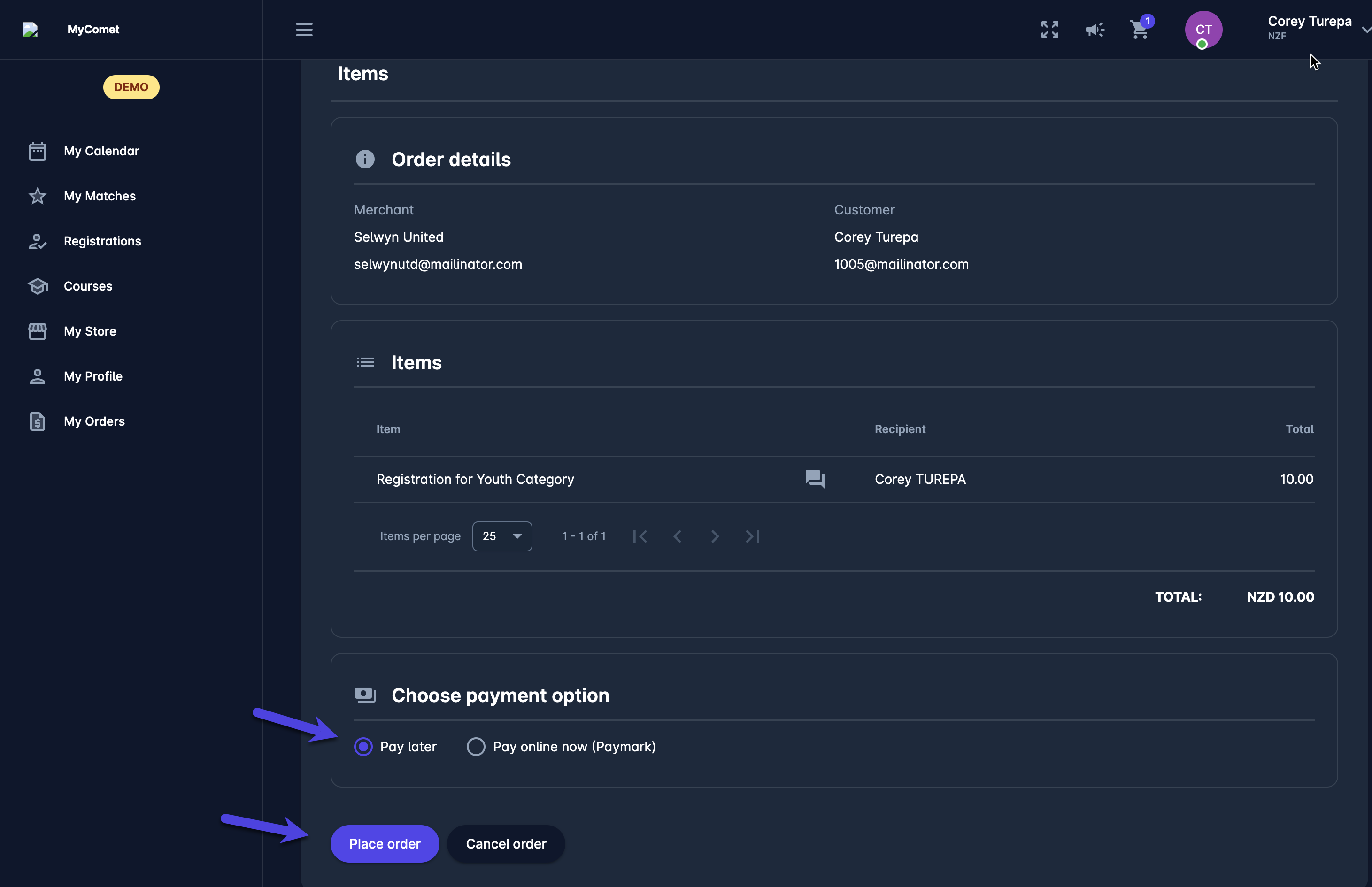Image resolution: width=1372 pixels, height=887 pixels.
Task: Click the Cancel order button
Action: point(505,843)
